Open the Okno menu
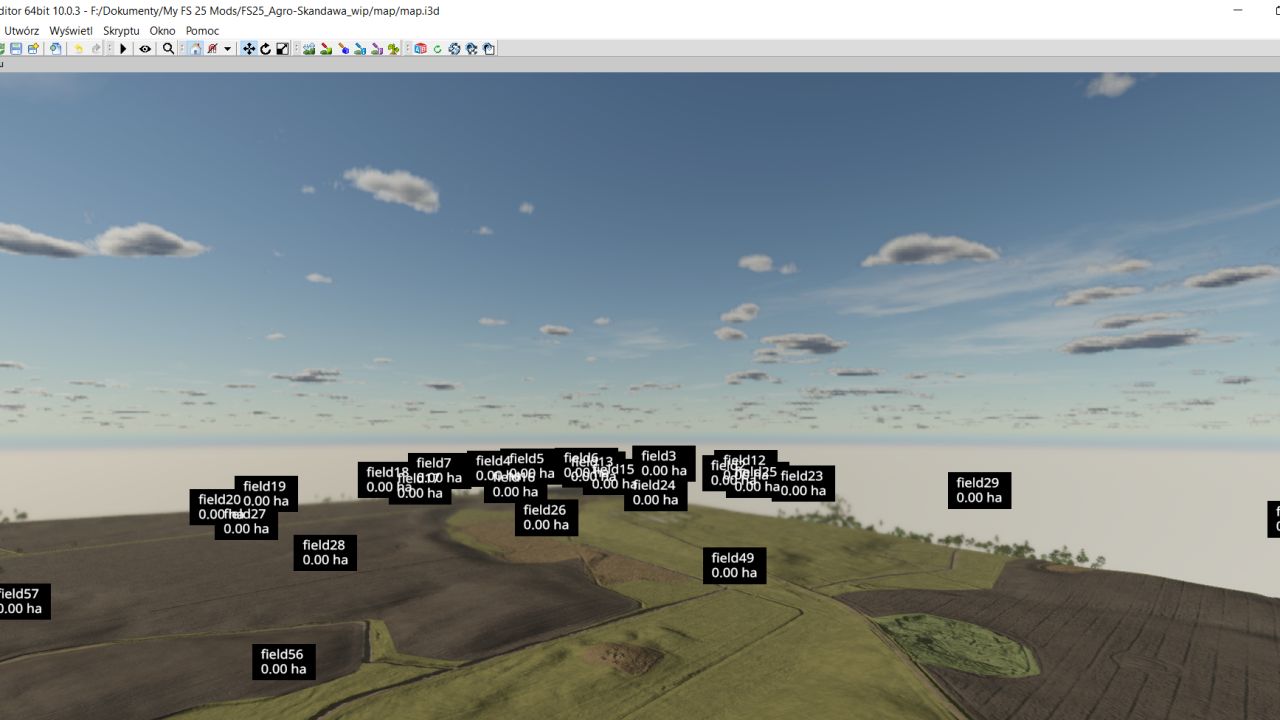This screenshot has height=720, width=1280. [x=162, y=31]
